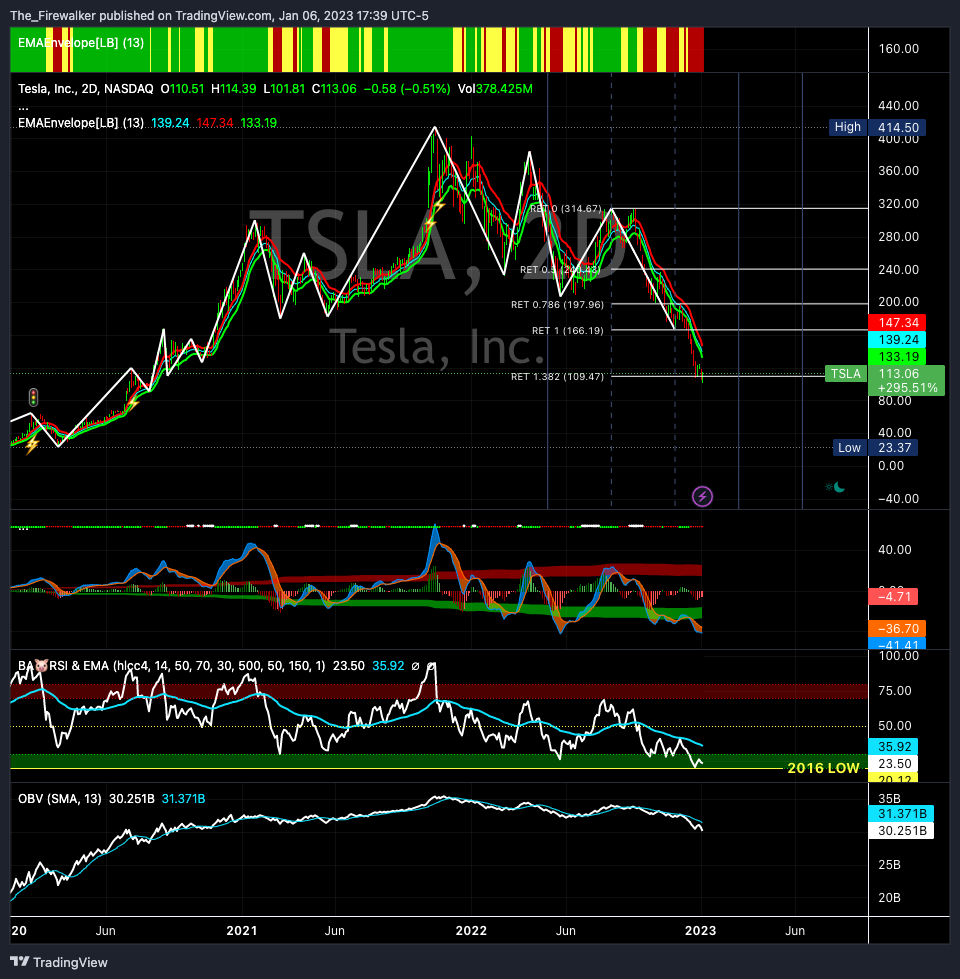This screenshot has width=960, height=979.
Task: Click the orange -36.70 value tag
Action: click(x=897, y=628)
